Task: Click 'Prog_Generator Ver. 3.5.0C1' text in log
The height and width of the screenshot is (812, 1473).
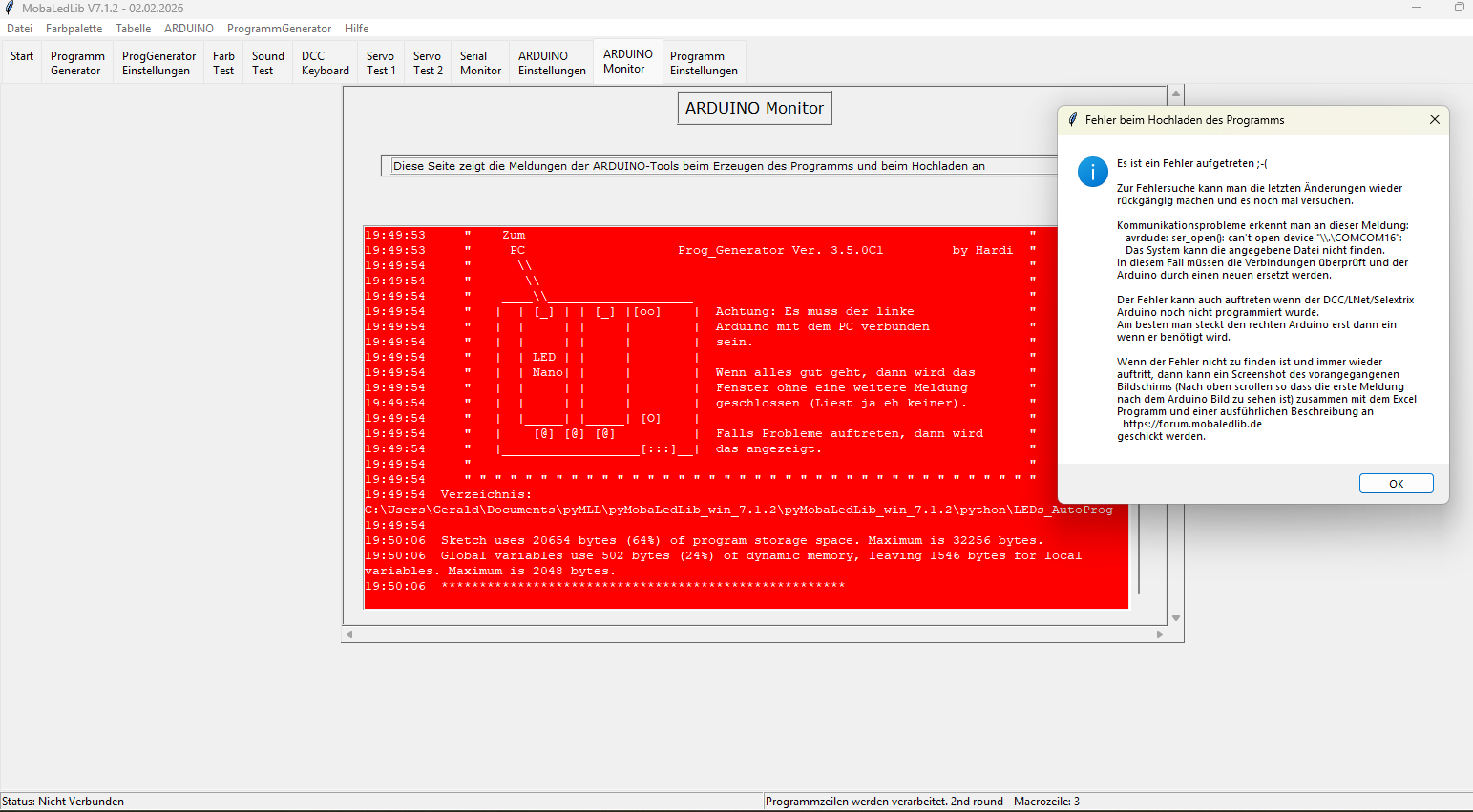Action: 780,250
